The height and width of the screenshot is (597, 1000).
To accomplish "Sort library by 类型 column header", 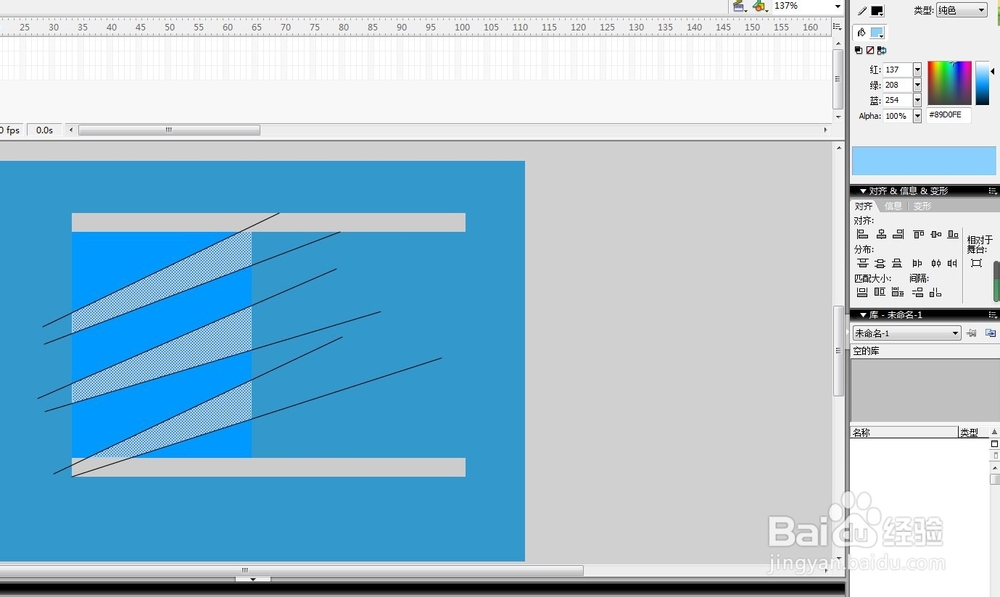I will click(974, 432).
